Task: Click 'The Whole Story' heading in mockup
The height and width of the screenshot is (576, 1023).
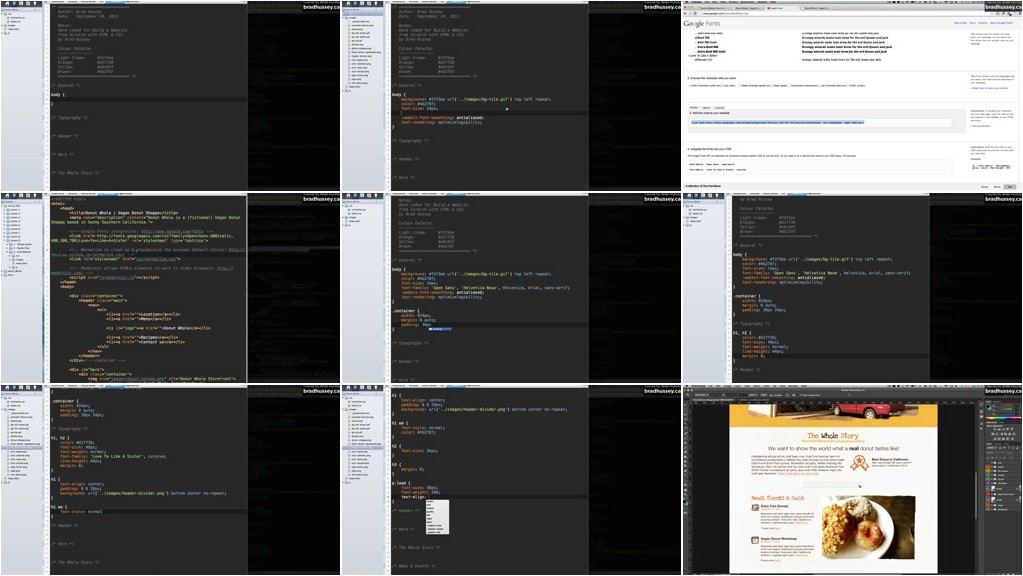Action: pos(832,436)
